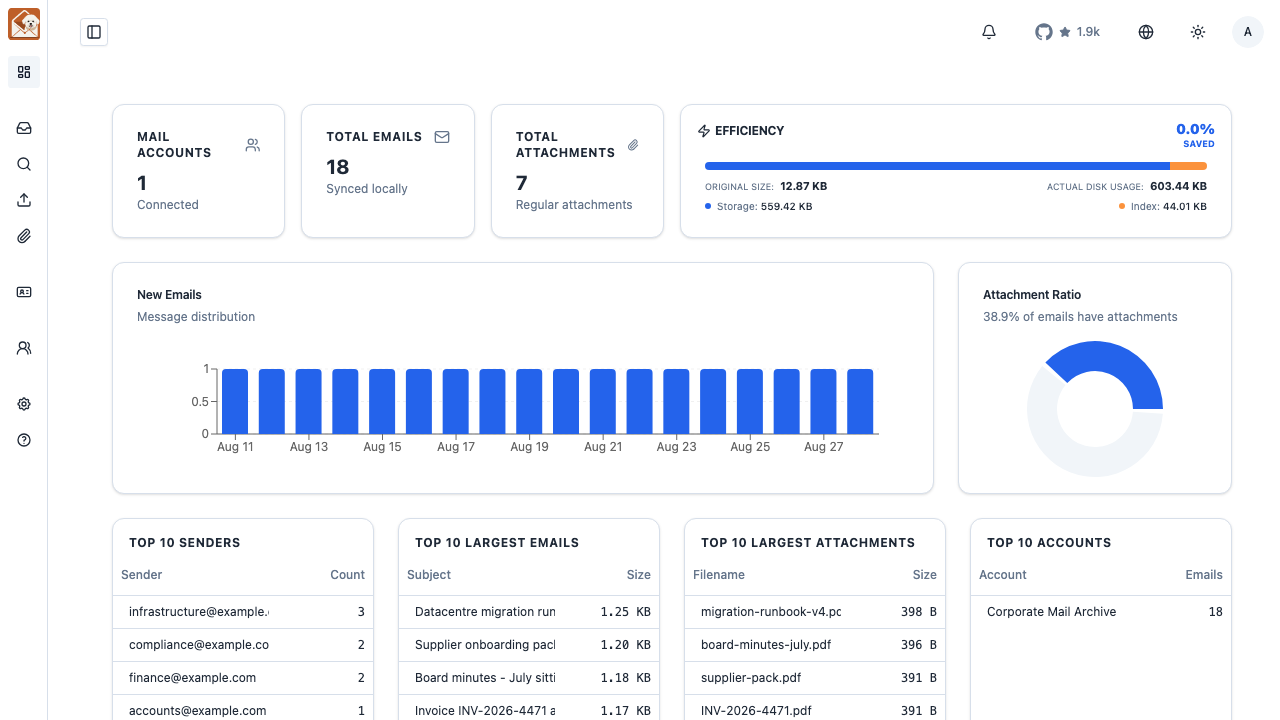This screenshot has width=1280, height=720.
Task: Toggle the light/dark theme sun icon
Action: tap(1198, 32)
